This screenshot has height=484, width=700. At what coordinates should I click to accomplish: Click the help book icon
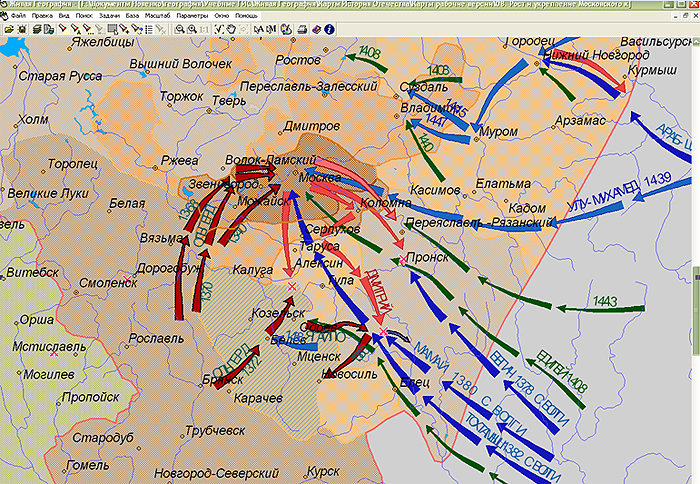[x=316, y=30]
